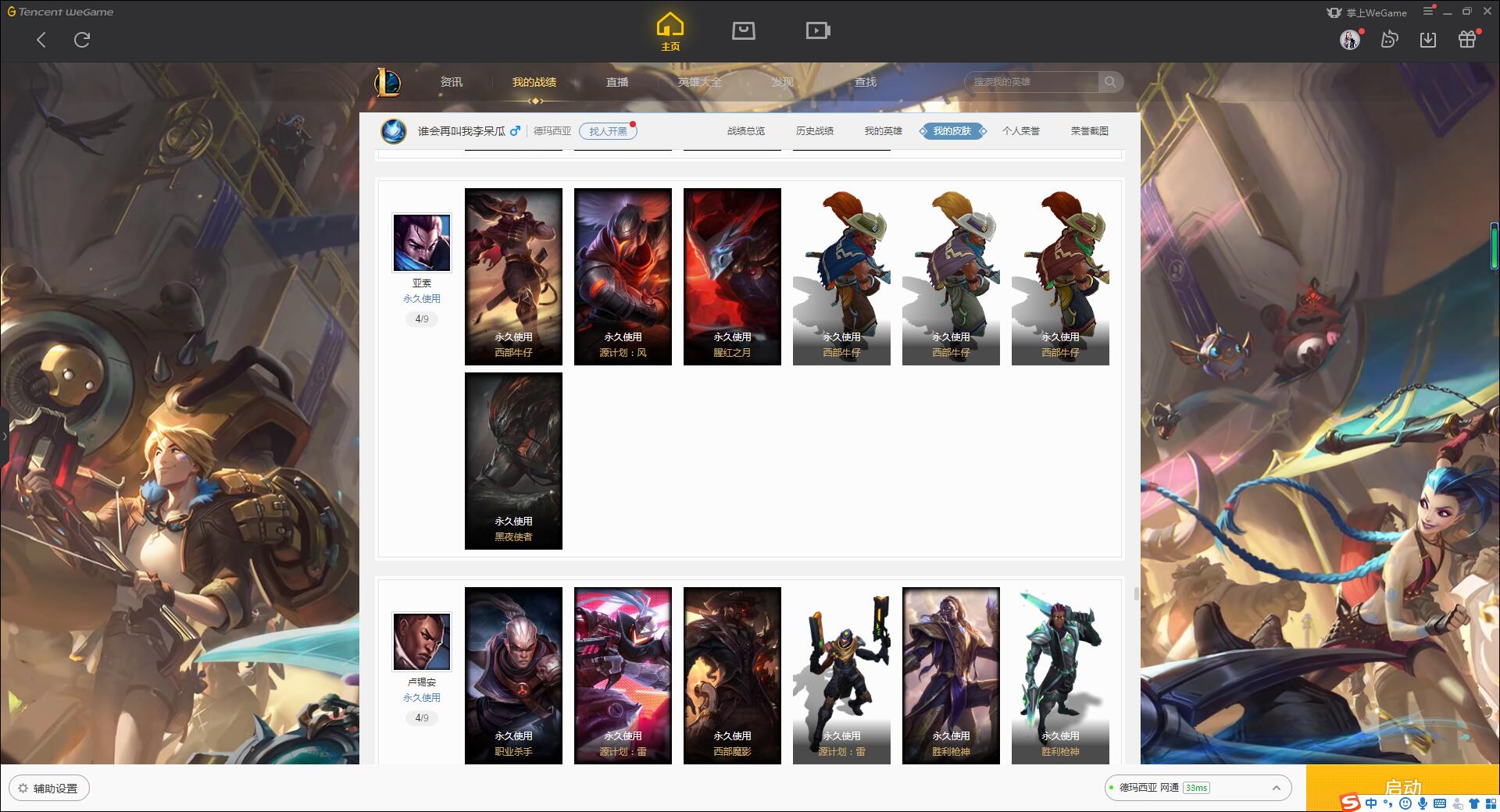Switch to the 查找 tab
This screenshot has width=1500, height=812.
[x=865, y=82]
